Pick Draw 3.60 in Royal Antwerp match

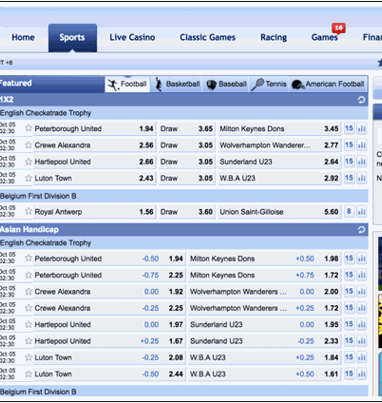click(x=187, y=212)
